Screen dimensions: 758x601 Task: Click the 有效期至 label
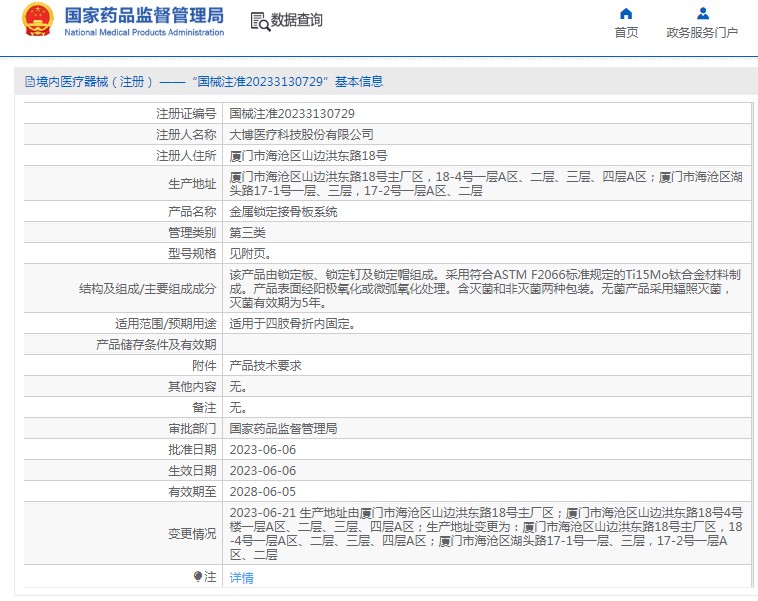(x=192, y=492)
